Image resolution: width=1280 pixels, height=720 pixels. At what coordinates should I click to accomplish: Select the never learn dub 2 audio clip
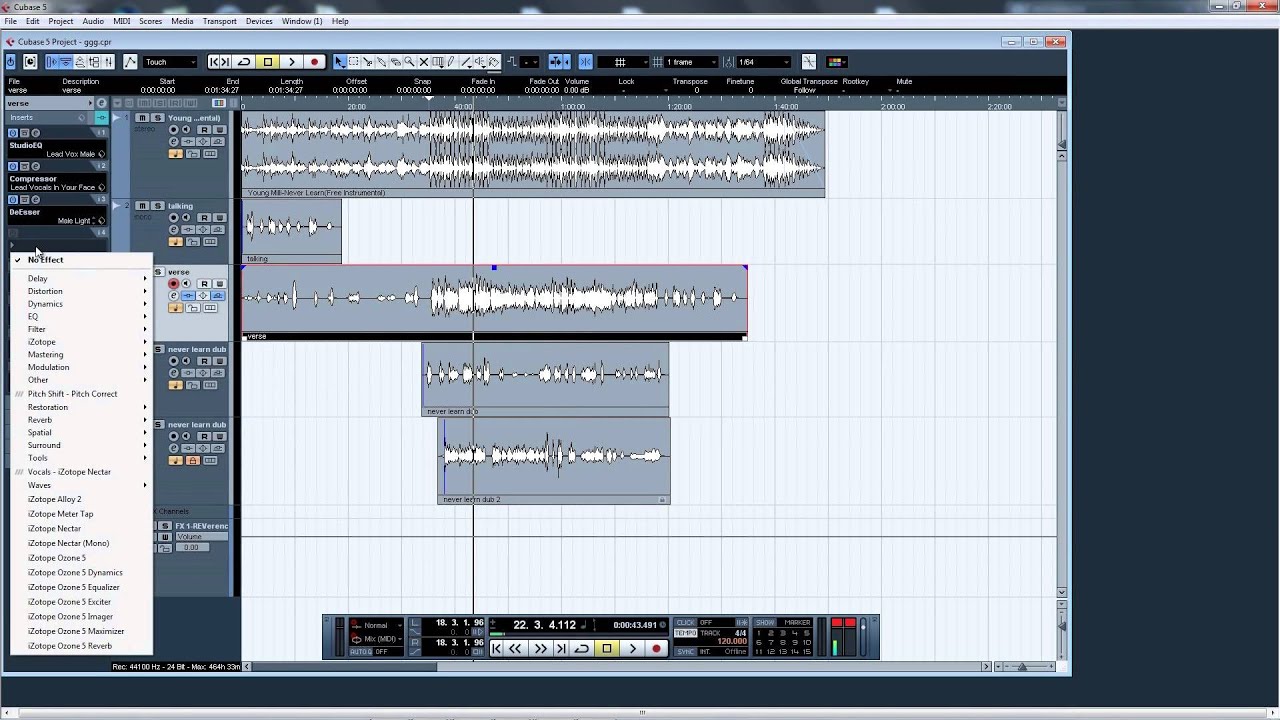pyautogui.click(x=554, y=460)
